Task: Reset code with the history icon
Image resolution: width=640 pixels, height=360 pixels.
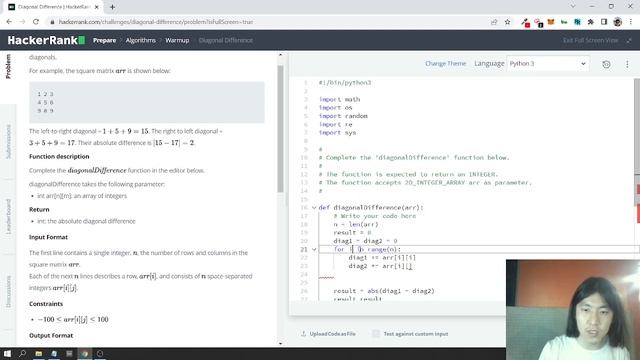Action: [607, 64]
